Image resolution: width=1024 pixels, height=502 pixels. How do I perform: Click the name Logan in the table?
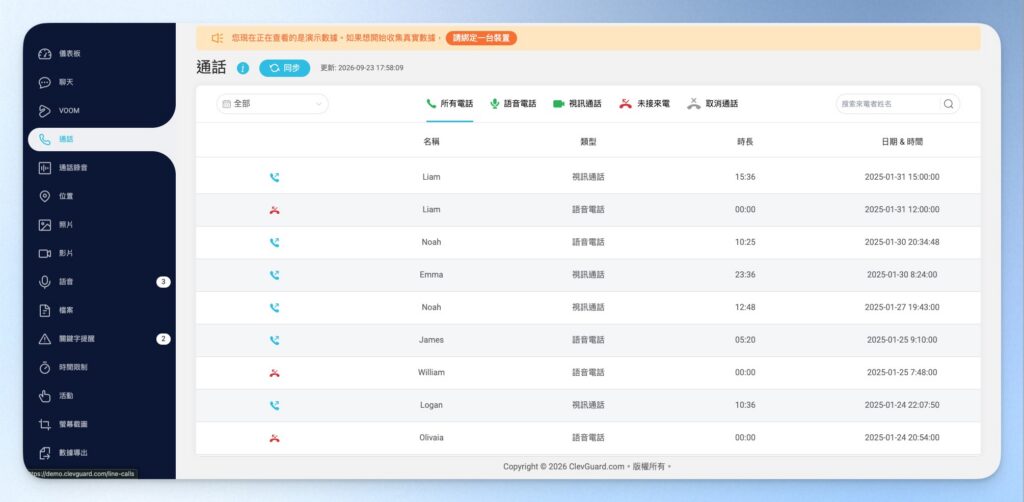(x=431, y=405)
